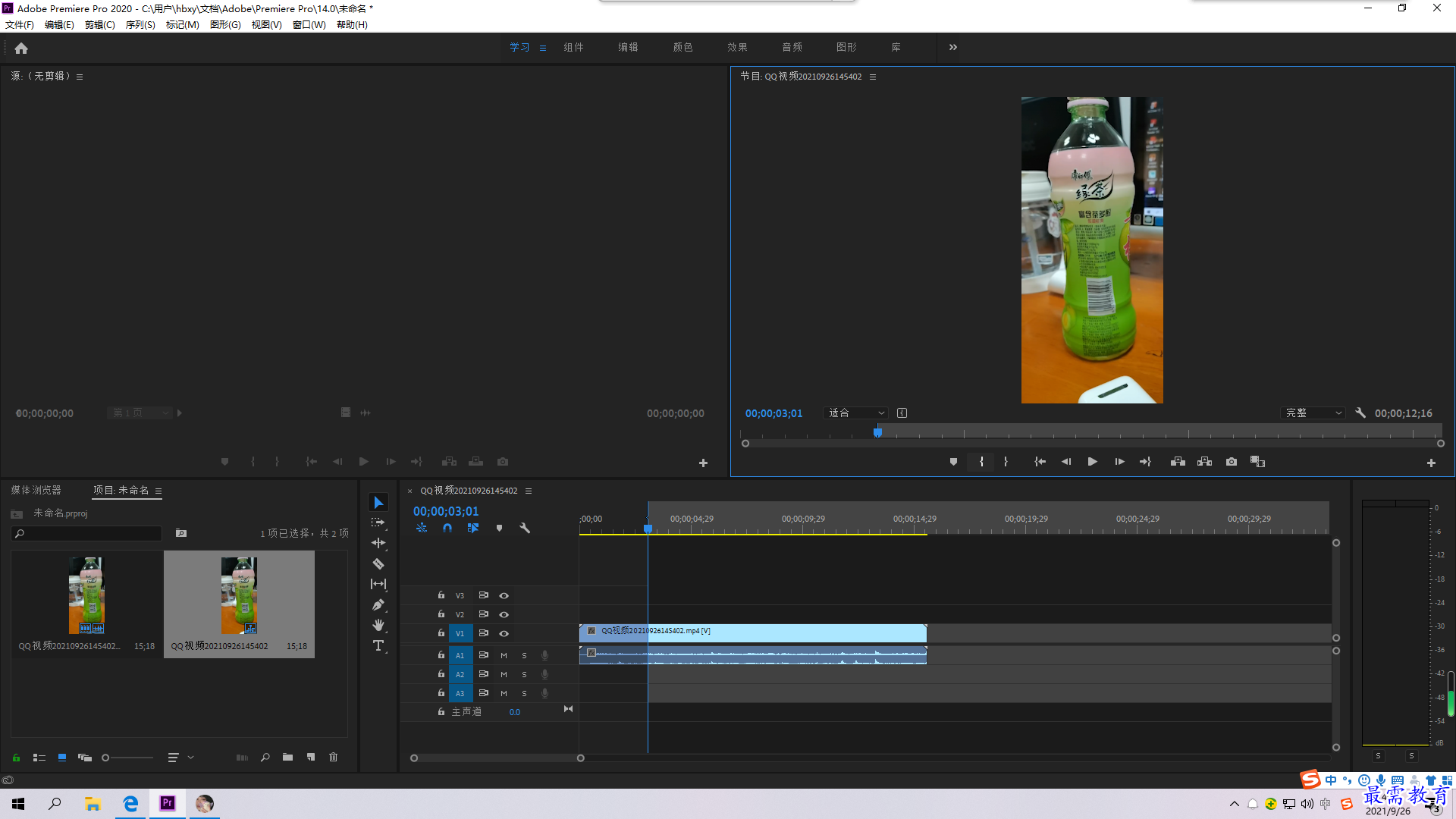Open timeline display settings wrench
This screenshot has height=819, width=1456.
[x=525, y=528]
